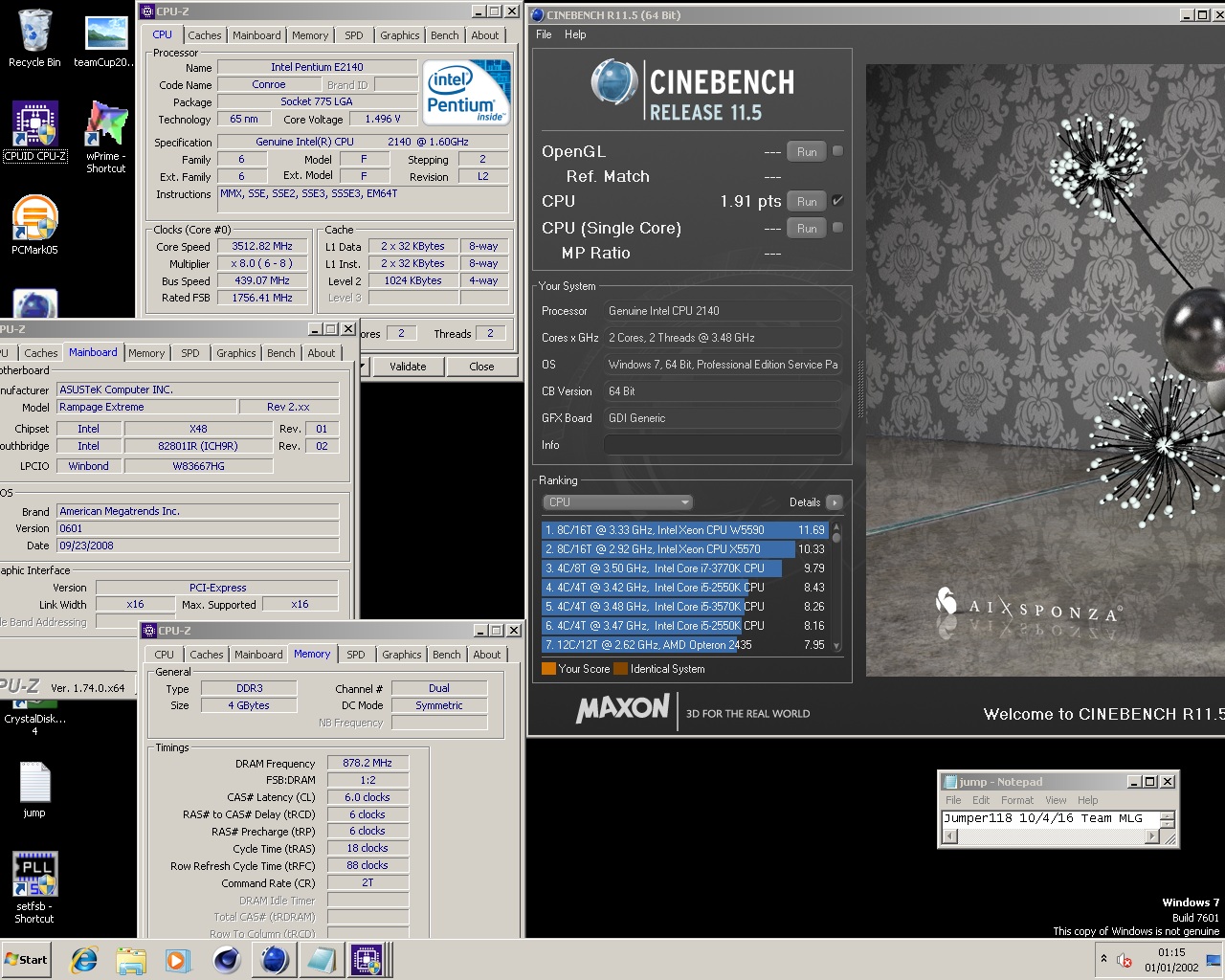Launch setfsb shortcut icon
The height and width of the screenshot is (980, 1225).
coord(34,887)
